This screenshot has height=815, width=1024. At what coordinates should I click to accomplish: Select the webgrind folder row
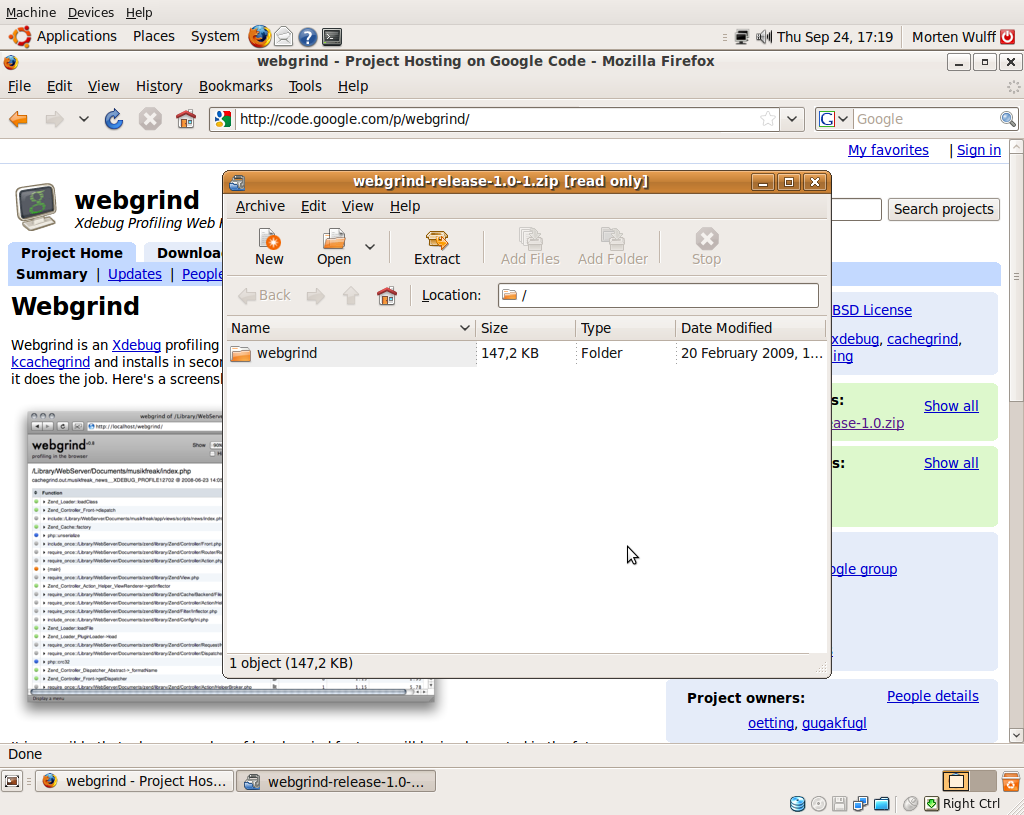click(x=526, y=353)
